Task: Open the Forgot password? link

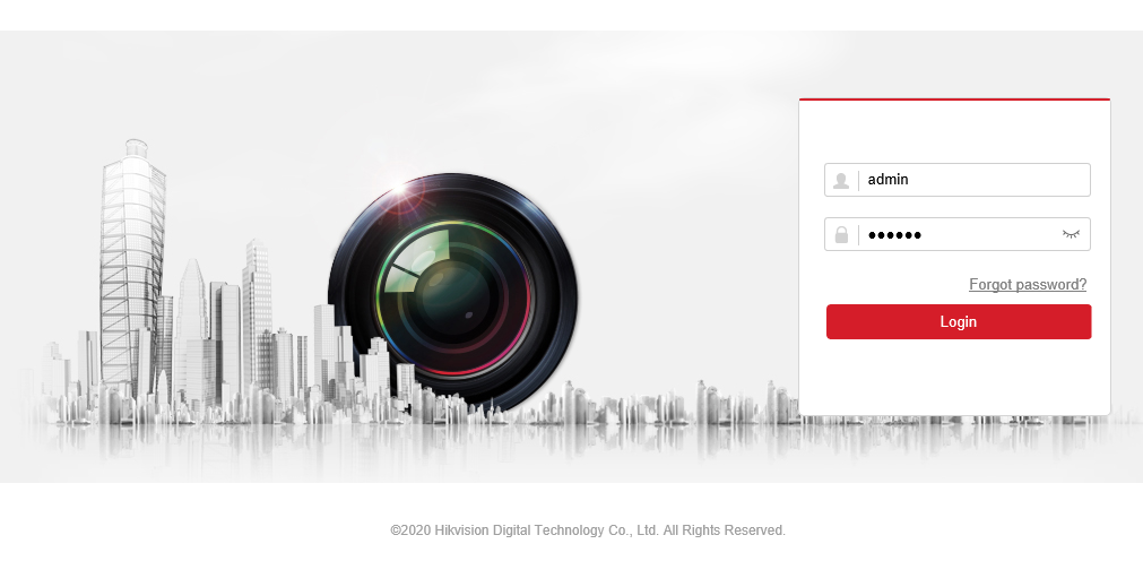Action: 1027,285
